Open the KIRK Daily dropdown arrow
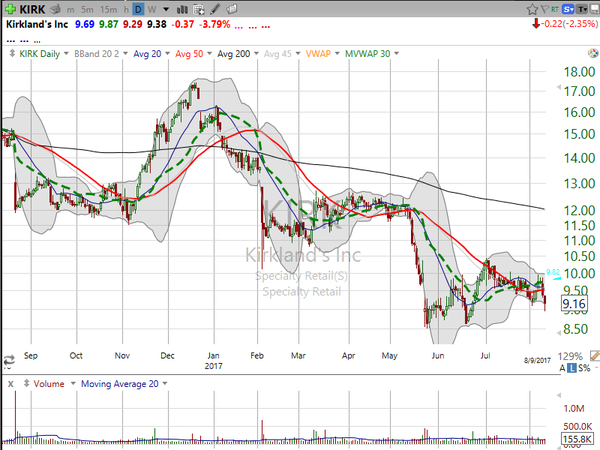Image resolution: width=600 pixels, height=450 pixels. (66, 54)
